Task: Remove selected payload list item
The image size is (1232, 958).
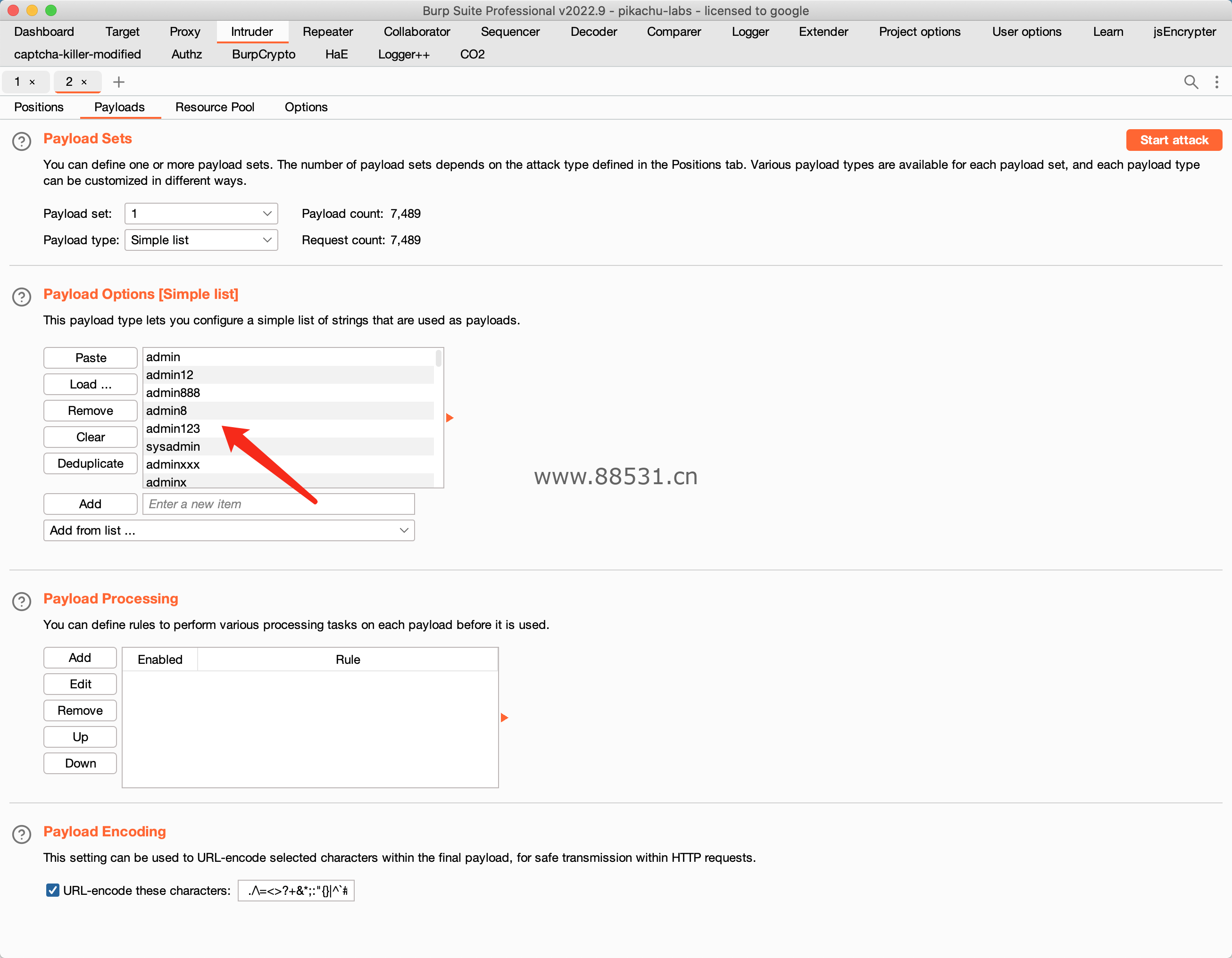Action: [90, 411]
